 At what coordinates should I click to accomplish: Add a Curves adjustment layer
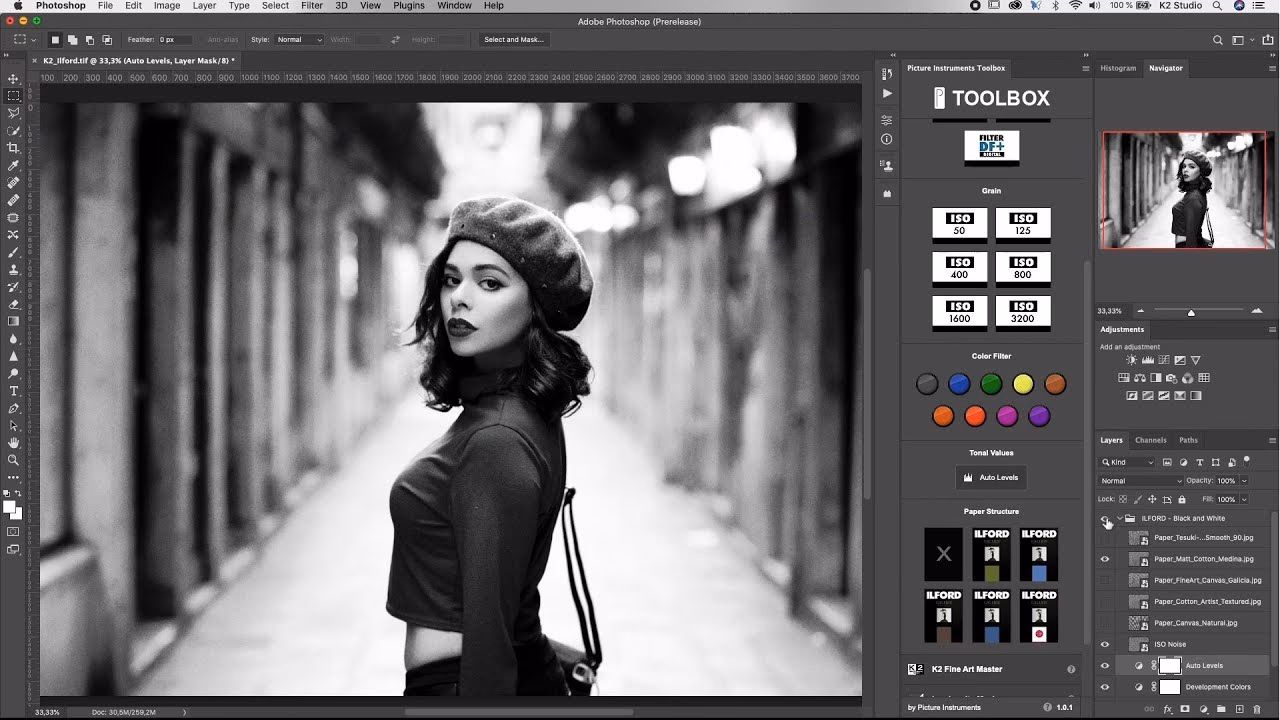tap(1164, 360)
